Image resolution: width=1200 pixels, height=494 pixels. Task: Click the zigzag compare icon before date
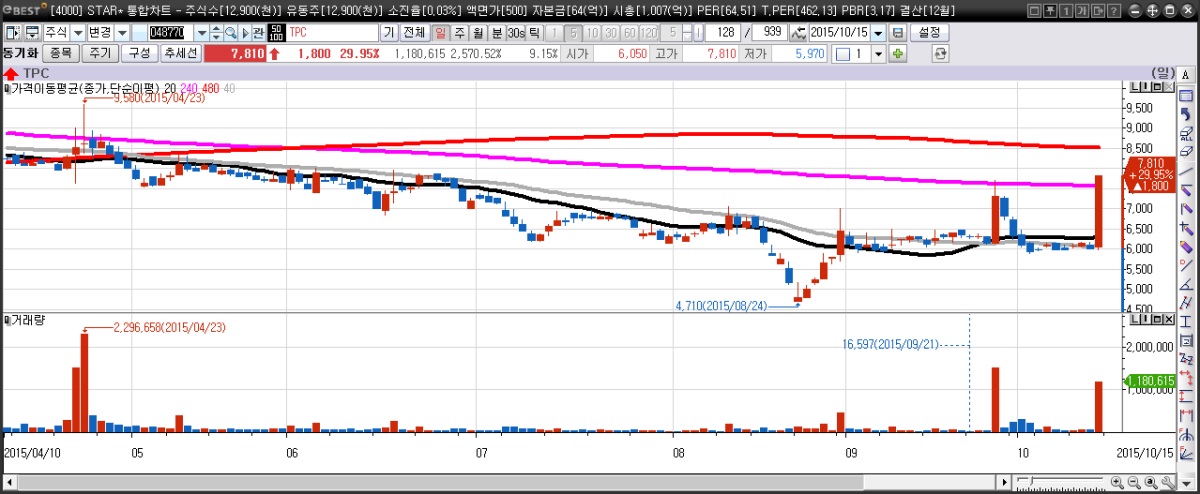tap(798, 33)
